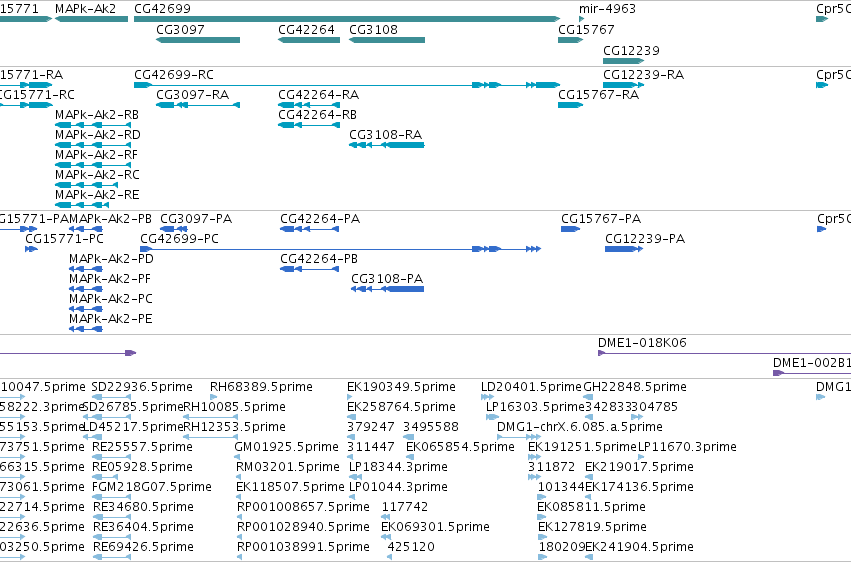
Task: Open EST EK118507.5prime
Action: pyautogui.click(x=239, y=497)
